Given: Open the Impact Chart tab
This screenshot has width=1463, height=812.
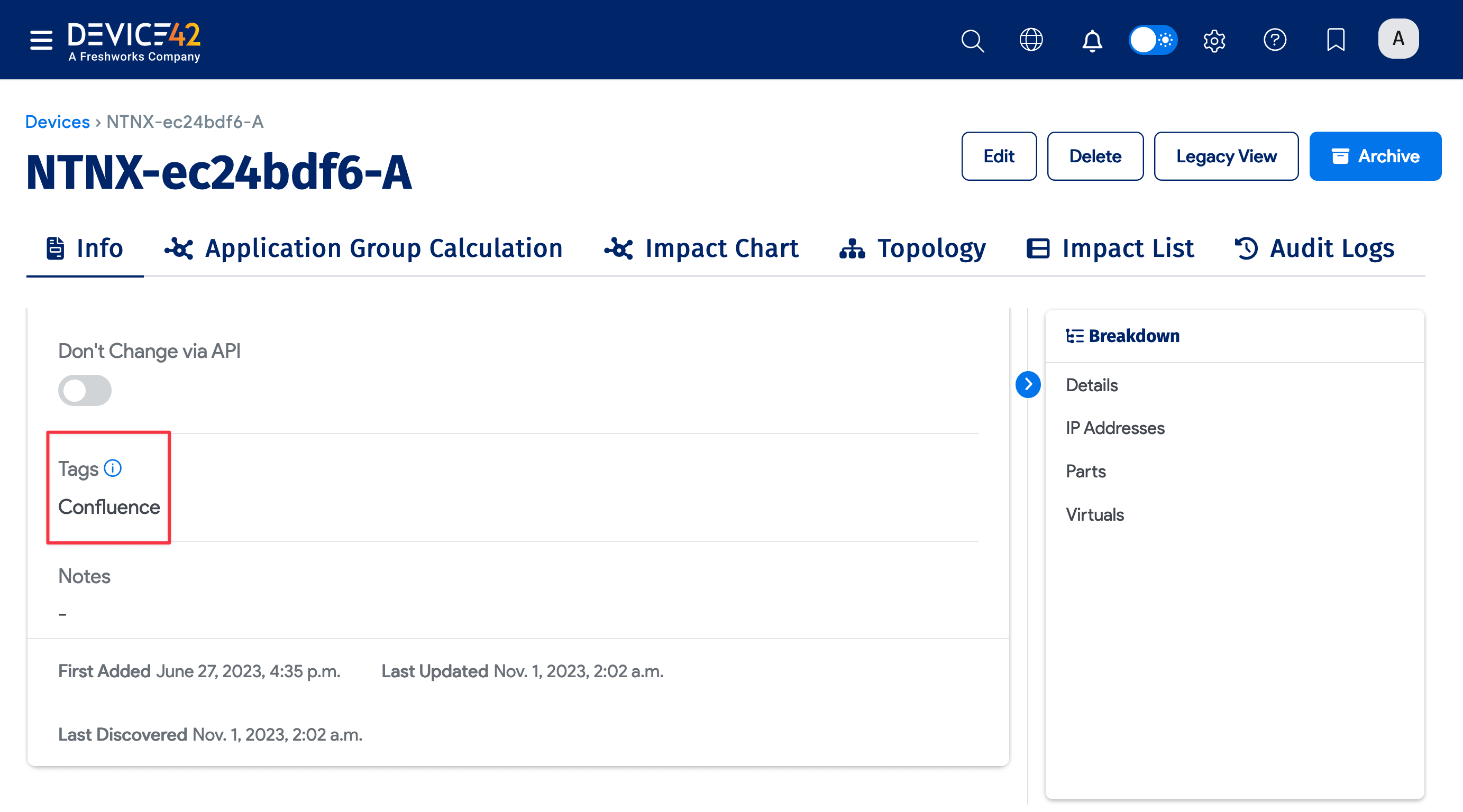Looking at the screenshot, I should tap(701, 248).
